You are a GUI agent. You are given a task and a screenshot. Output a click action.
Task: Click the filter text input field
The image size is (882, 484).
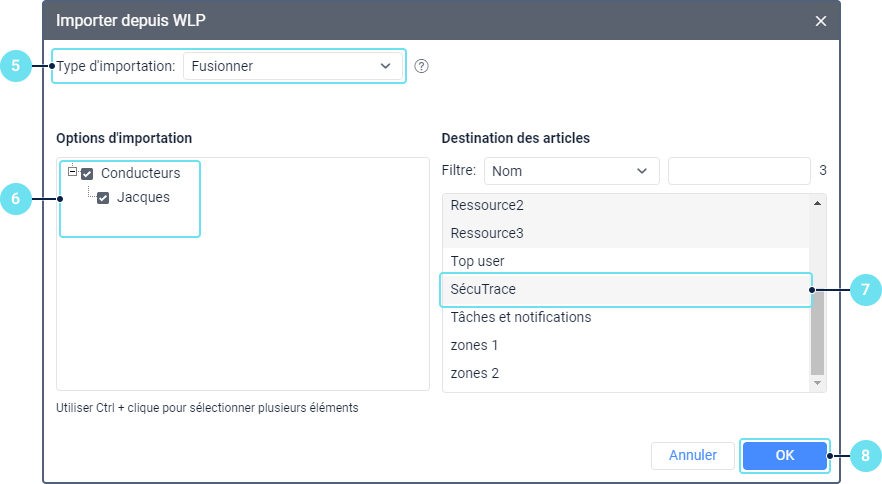738,171
